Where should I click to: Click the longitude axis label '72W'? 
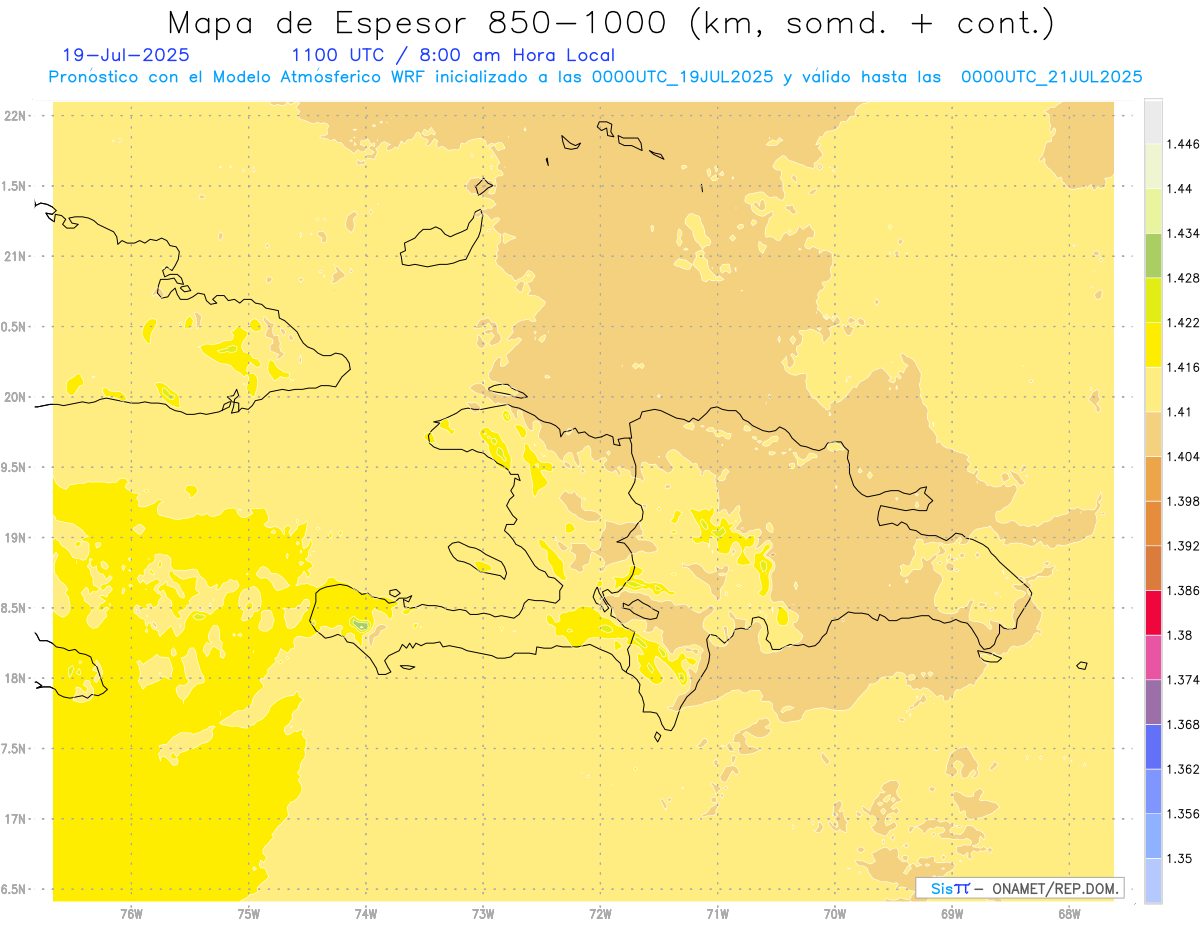tap(600, 913)
